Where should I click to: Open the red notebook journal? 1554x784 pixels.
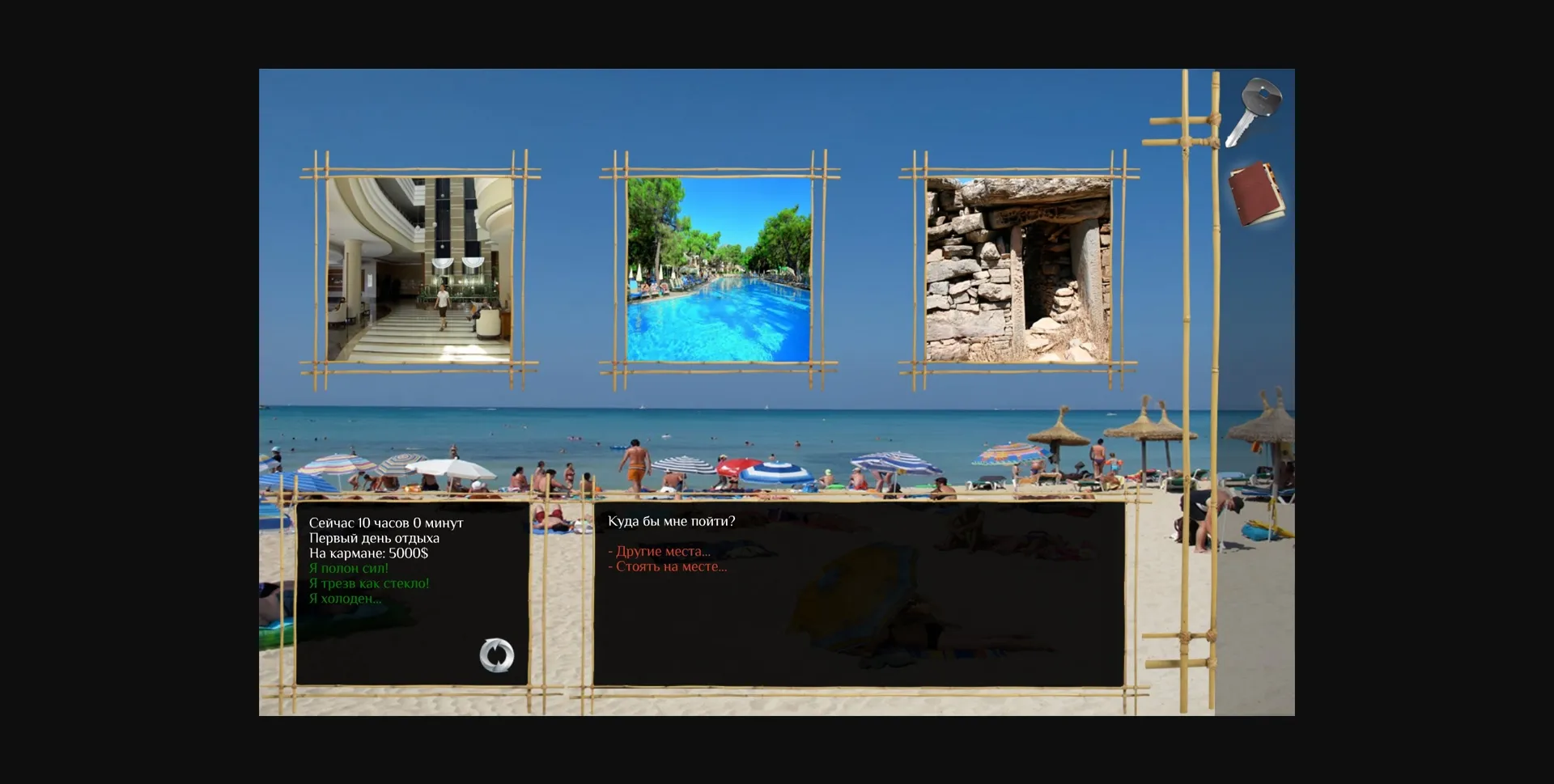coord(1255,194)
